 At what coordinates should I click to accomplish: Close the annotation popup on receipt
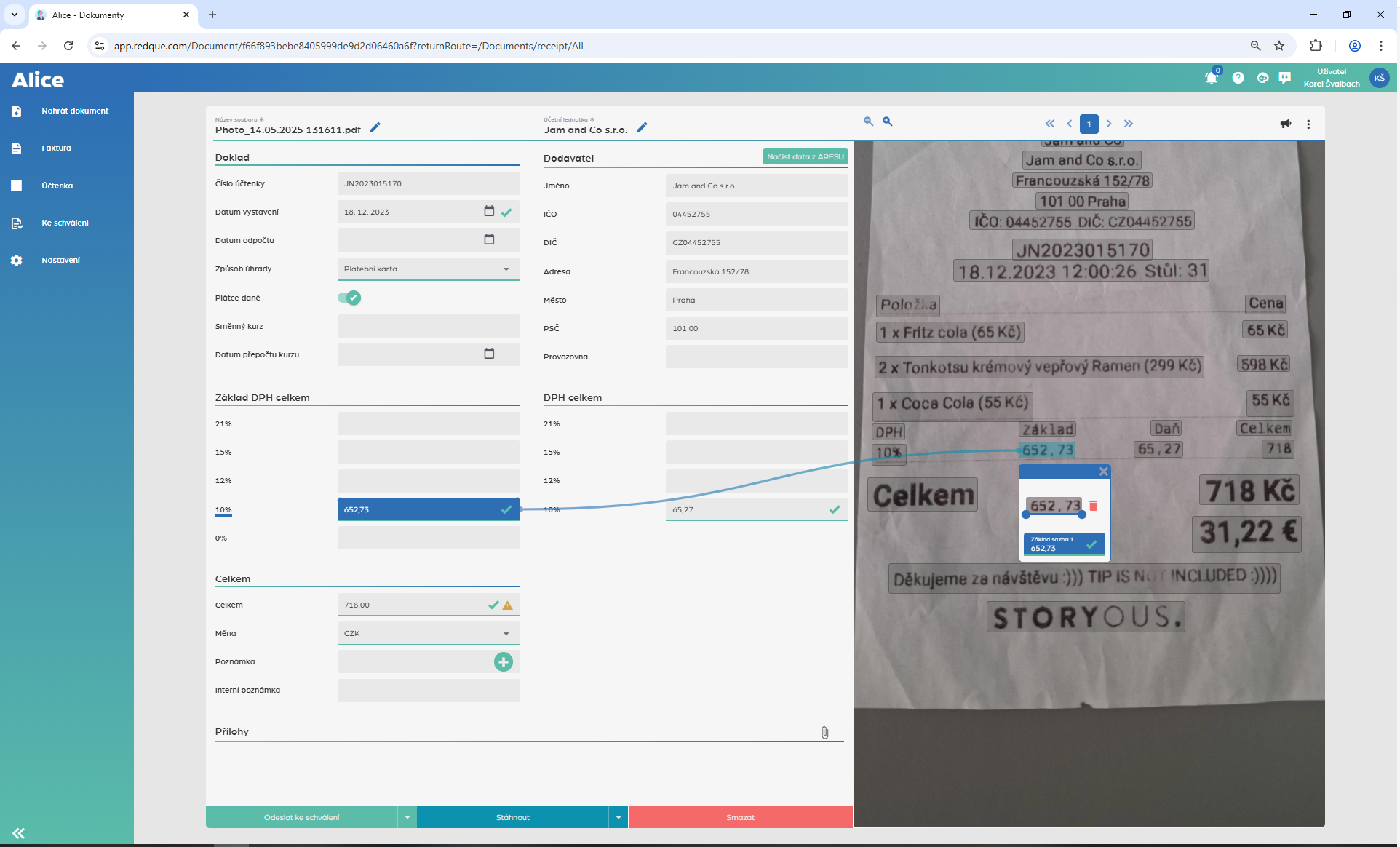click(x=1104, y=472)
